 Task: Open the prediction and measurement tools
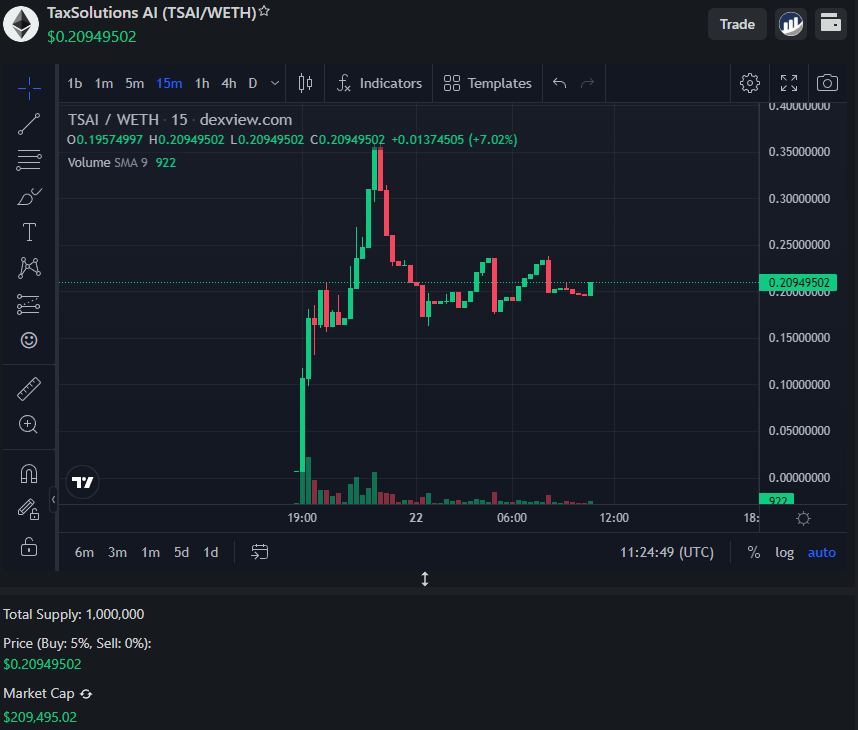pyautogui.click(x=29, y=304)
